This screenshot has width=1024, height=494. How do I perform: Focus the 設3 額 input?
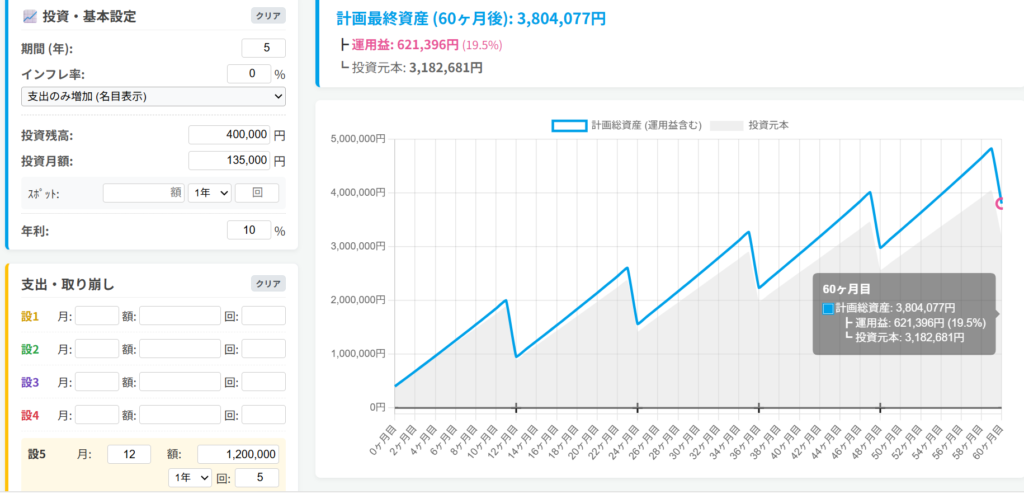[x=180, y=382]
